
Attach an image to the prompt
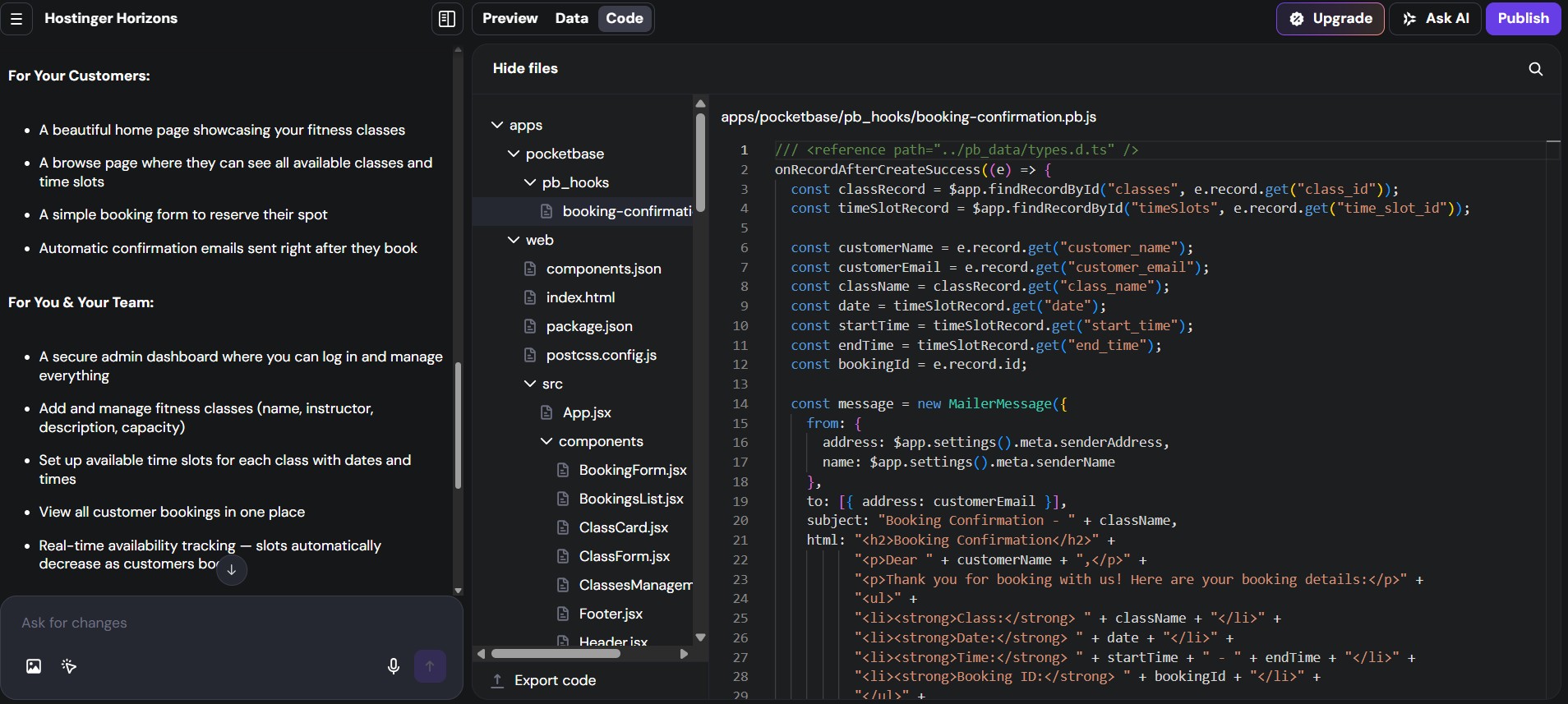(x=34, y=666)
